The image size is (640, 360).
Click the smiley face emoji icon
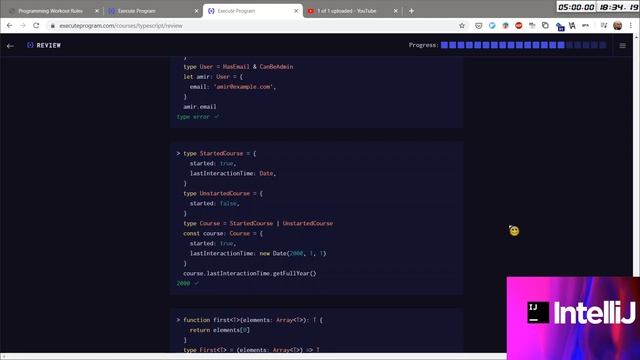[514, 231]
